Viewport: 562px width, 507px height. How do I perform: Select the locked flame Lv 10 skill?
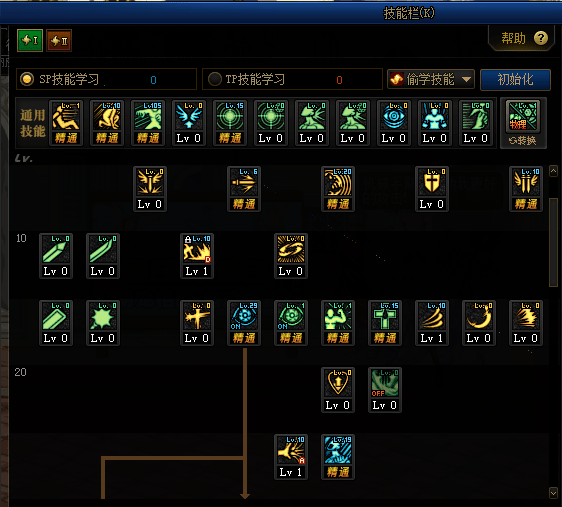tap(197, 255)
